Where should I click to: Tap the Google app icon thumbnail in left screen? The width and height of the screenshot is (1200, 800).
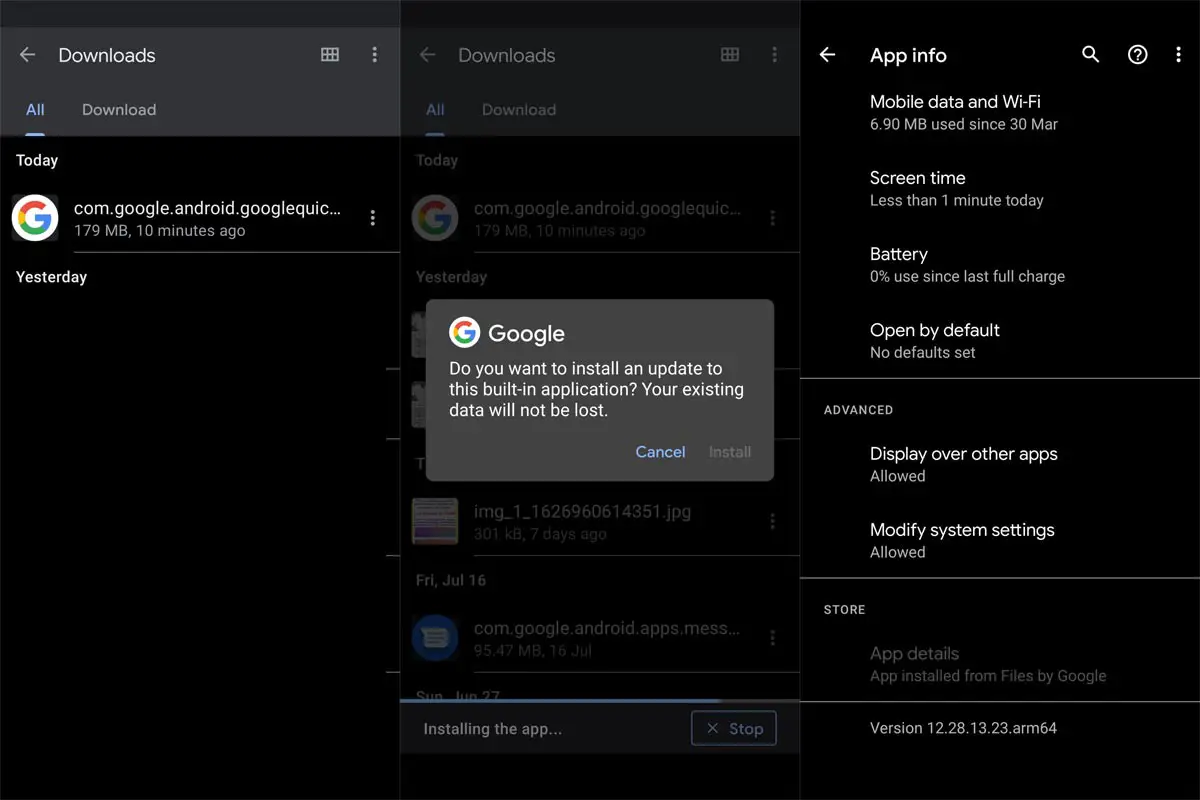tap(35, 218)
